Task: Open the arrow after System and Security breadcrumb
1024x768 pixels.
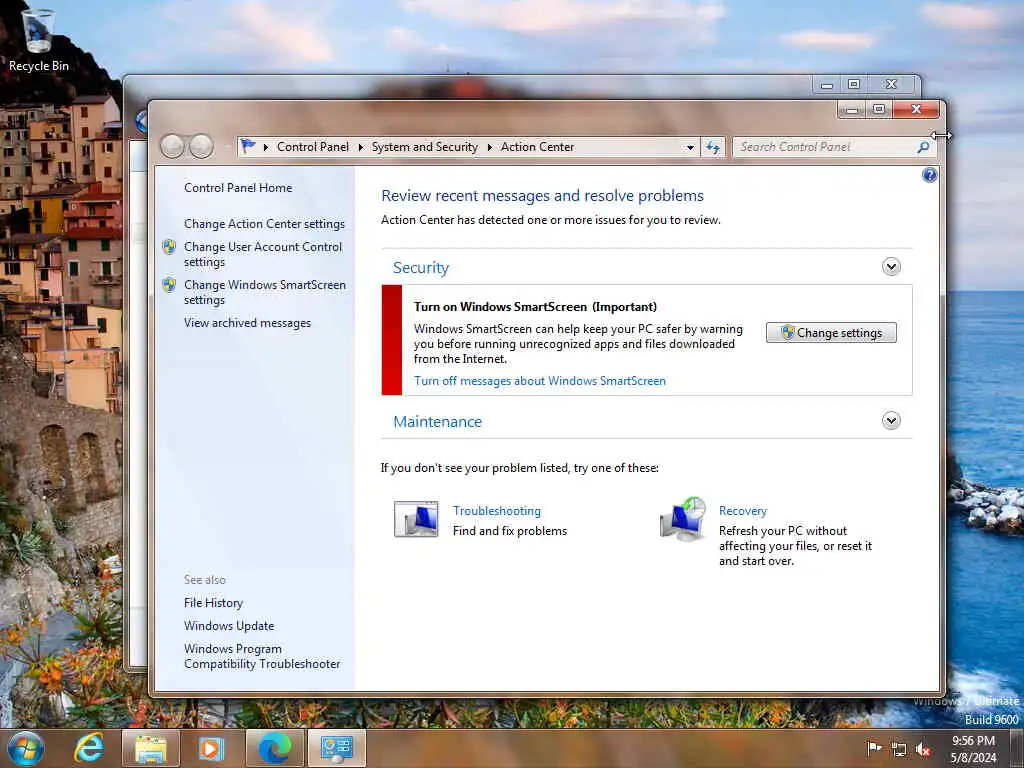Action: tap(490, 148)
